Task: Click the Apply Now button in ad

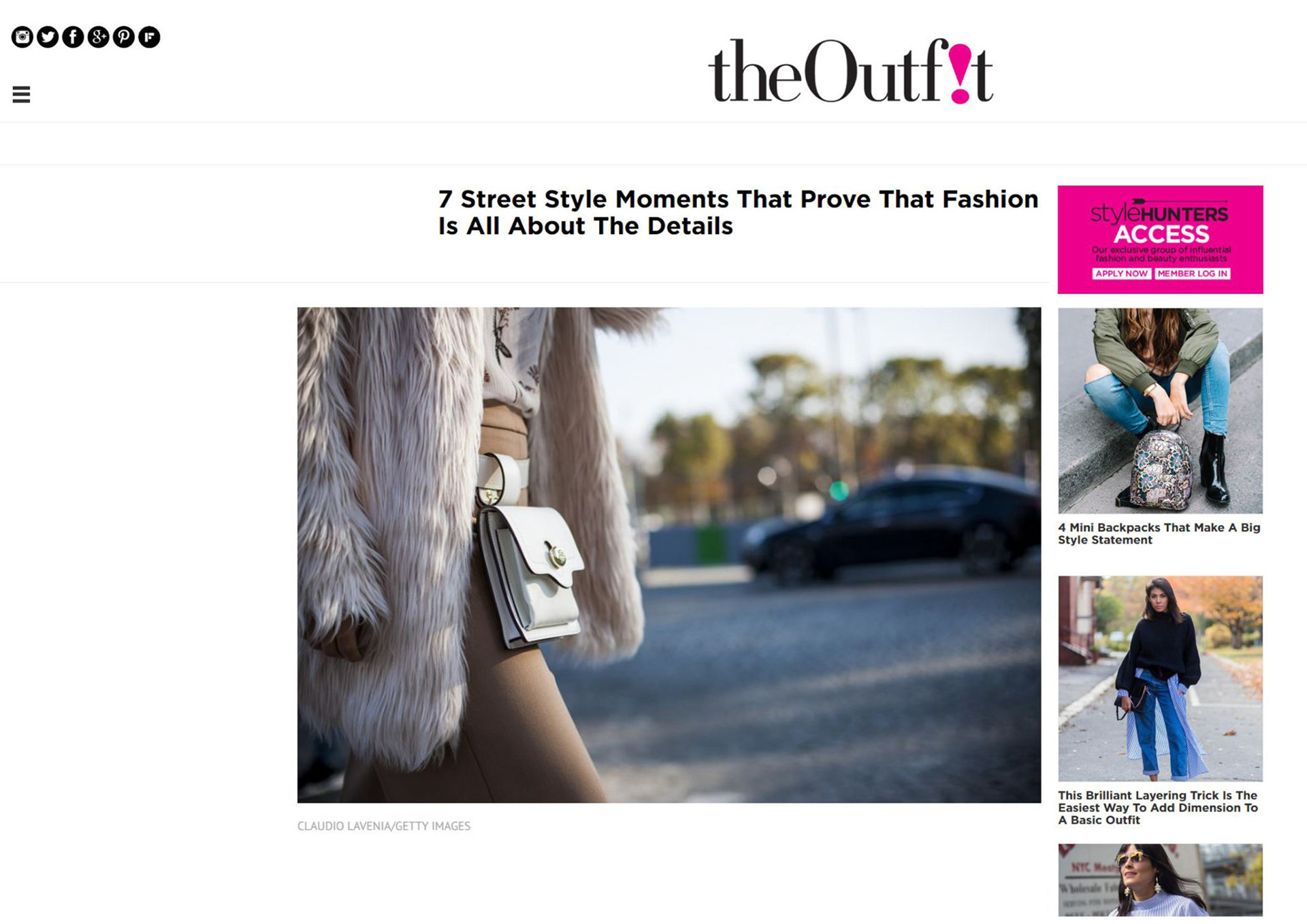Action: 1121,274
